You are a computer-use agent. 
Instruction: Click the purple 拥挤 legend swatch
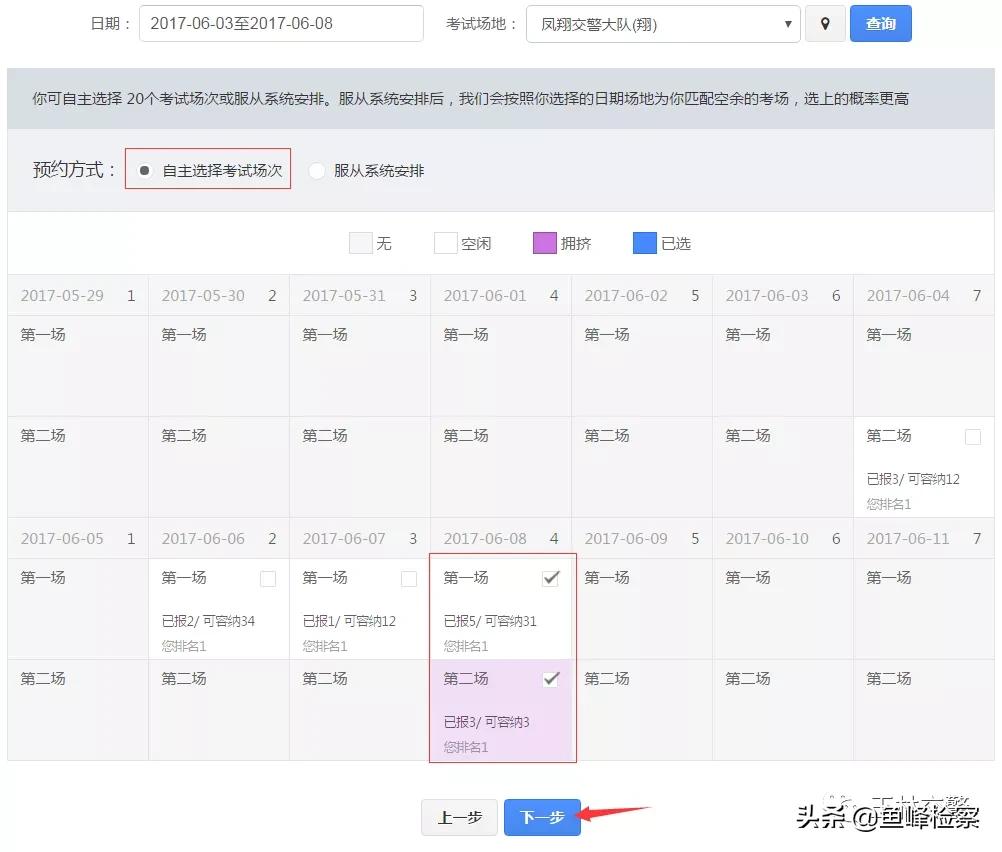pyautogui.click(x=544, y=242)
